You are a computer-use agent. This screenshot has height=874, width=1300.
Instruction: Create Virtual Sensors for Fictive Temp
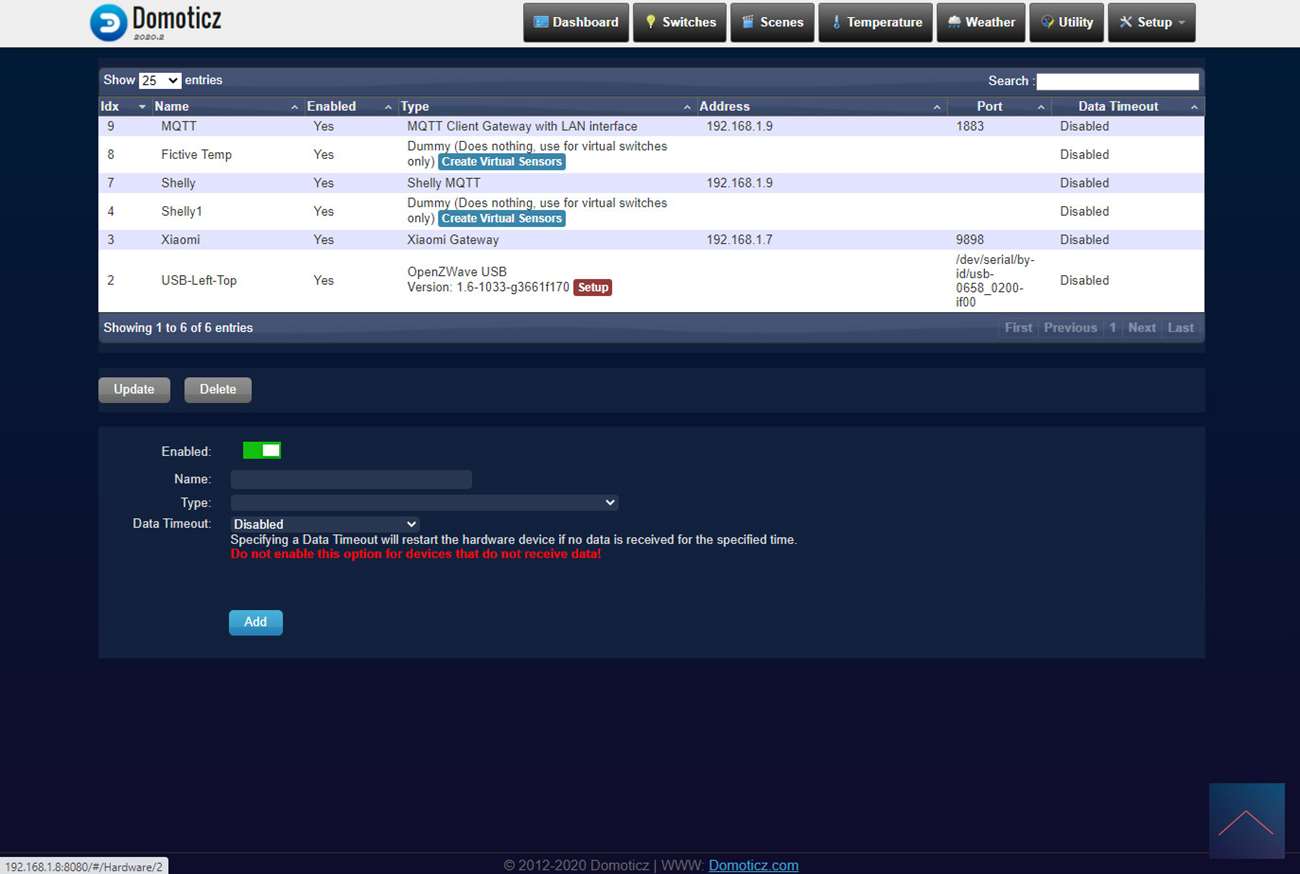coord(502,162)
